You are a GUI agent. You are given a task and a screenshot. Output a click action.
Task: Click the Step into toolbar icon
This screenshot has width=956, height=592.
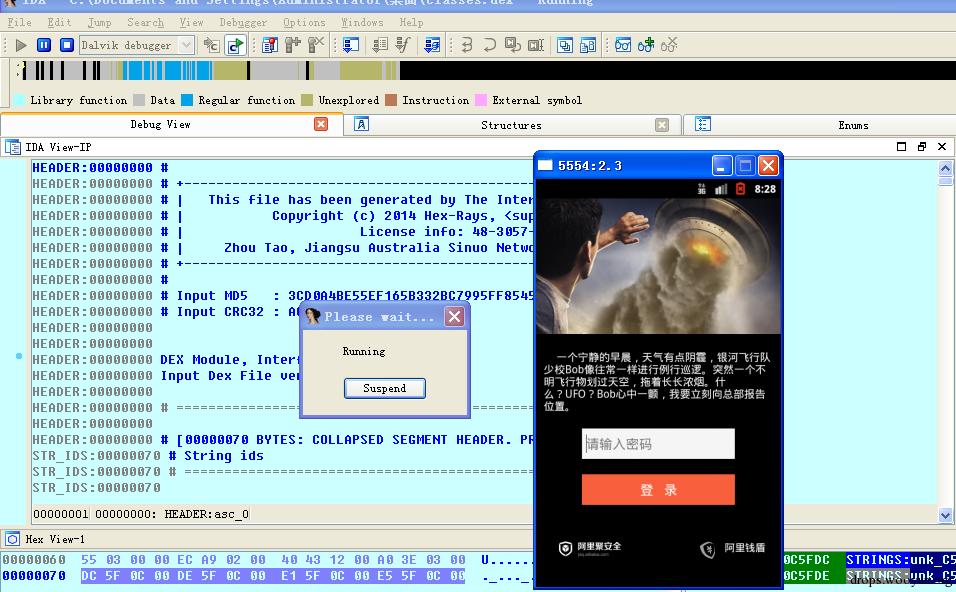pyautogui.click(x=466, y=45)
